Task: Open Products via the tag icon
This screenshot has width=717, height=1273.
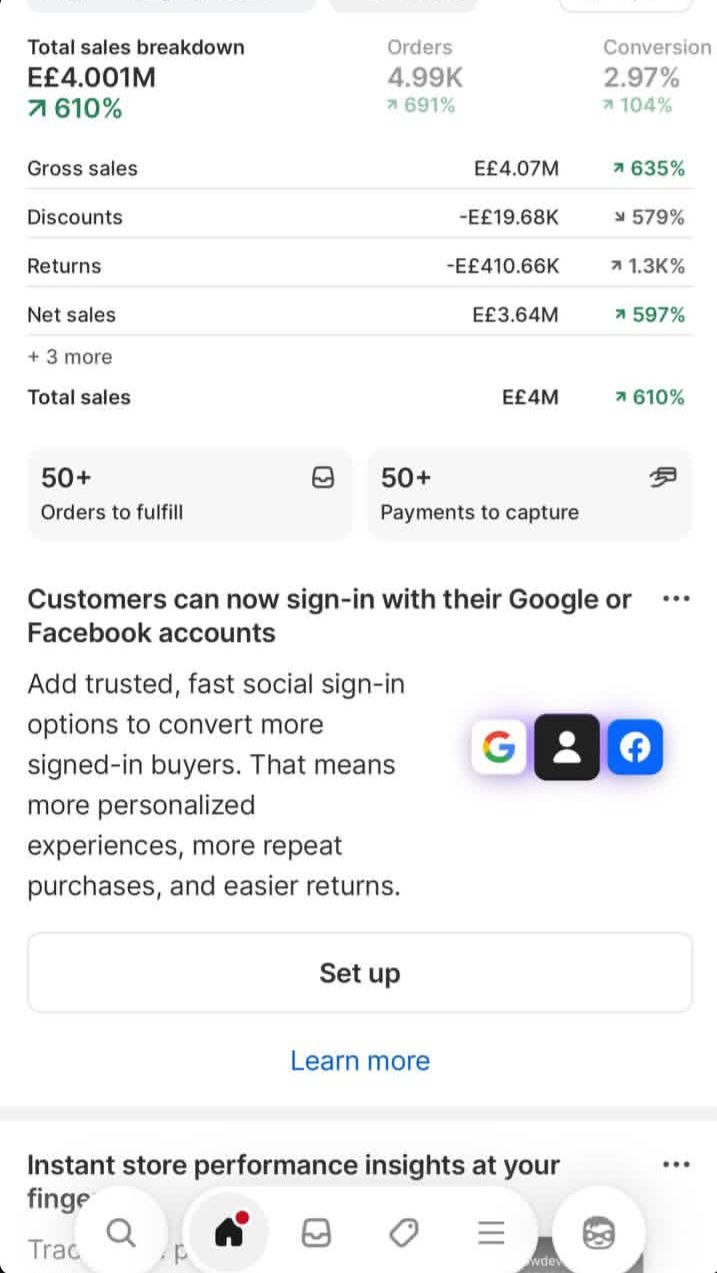Action: point(403,1234)
